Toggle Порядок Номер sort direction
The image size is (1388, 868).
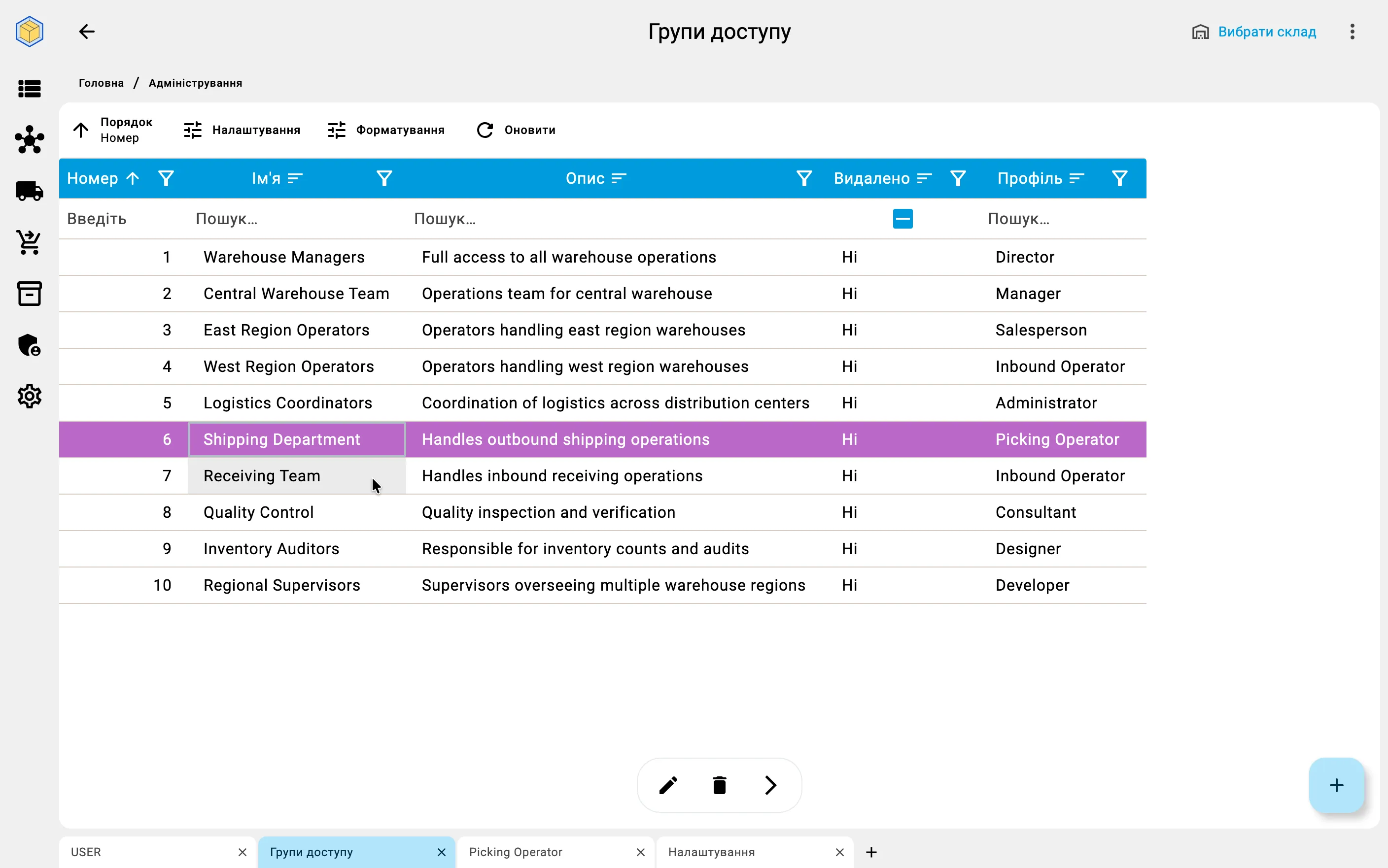[x=112, y=131]
